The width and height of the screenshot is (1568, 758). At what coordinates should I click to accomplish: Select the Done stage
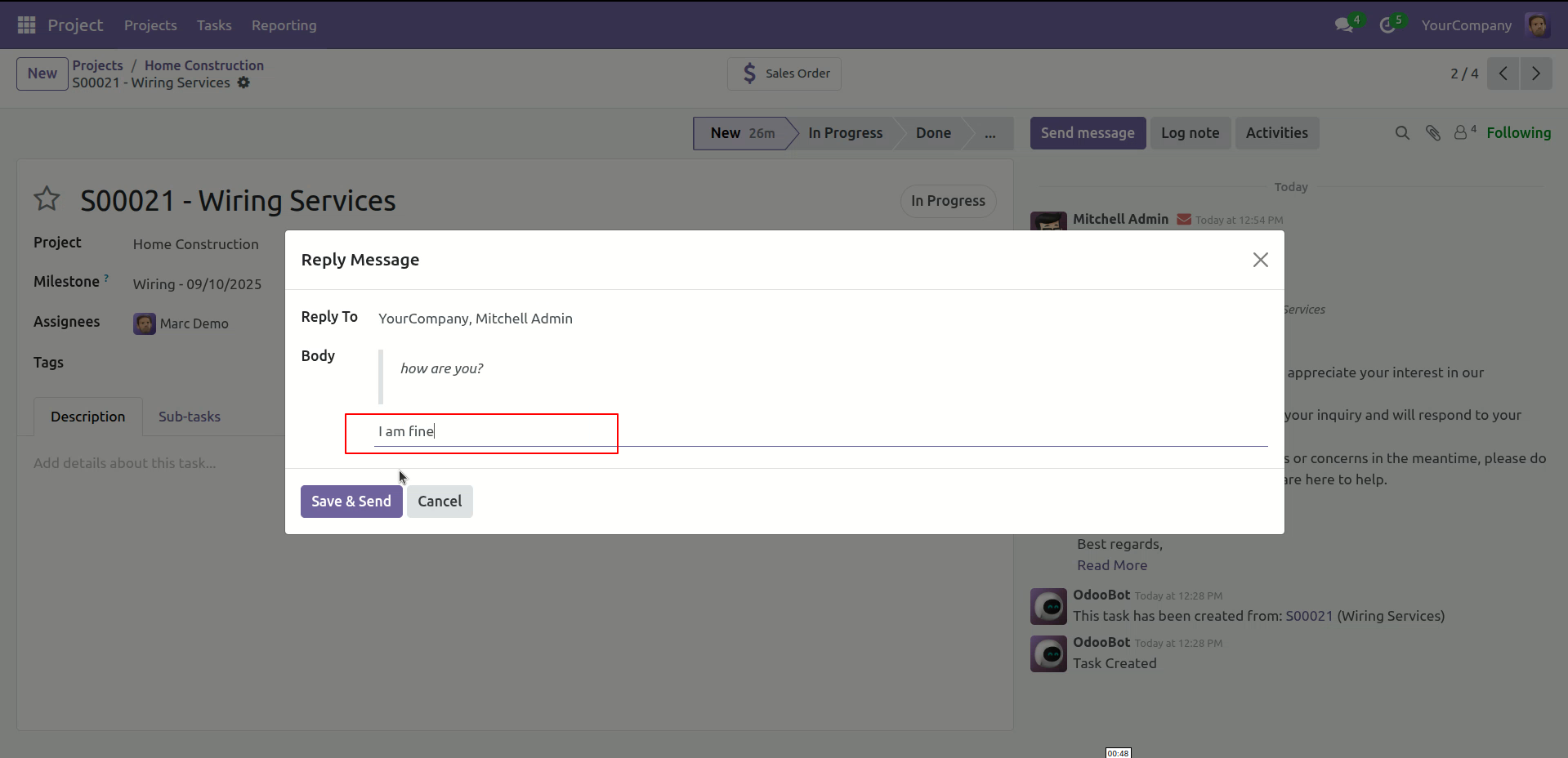pyautogui.click(x=933, y=133)
